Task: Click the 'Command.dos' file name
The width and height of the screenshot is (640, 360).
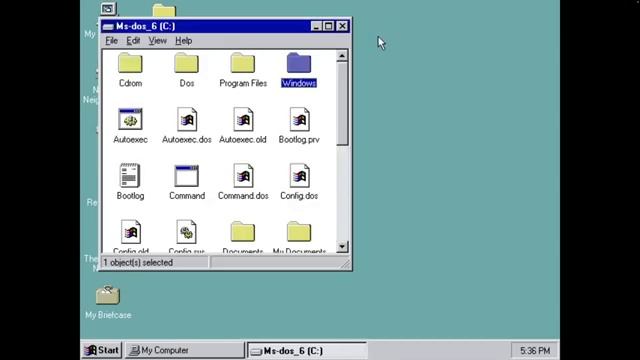Action: [x=243, y=196]
